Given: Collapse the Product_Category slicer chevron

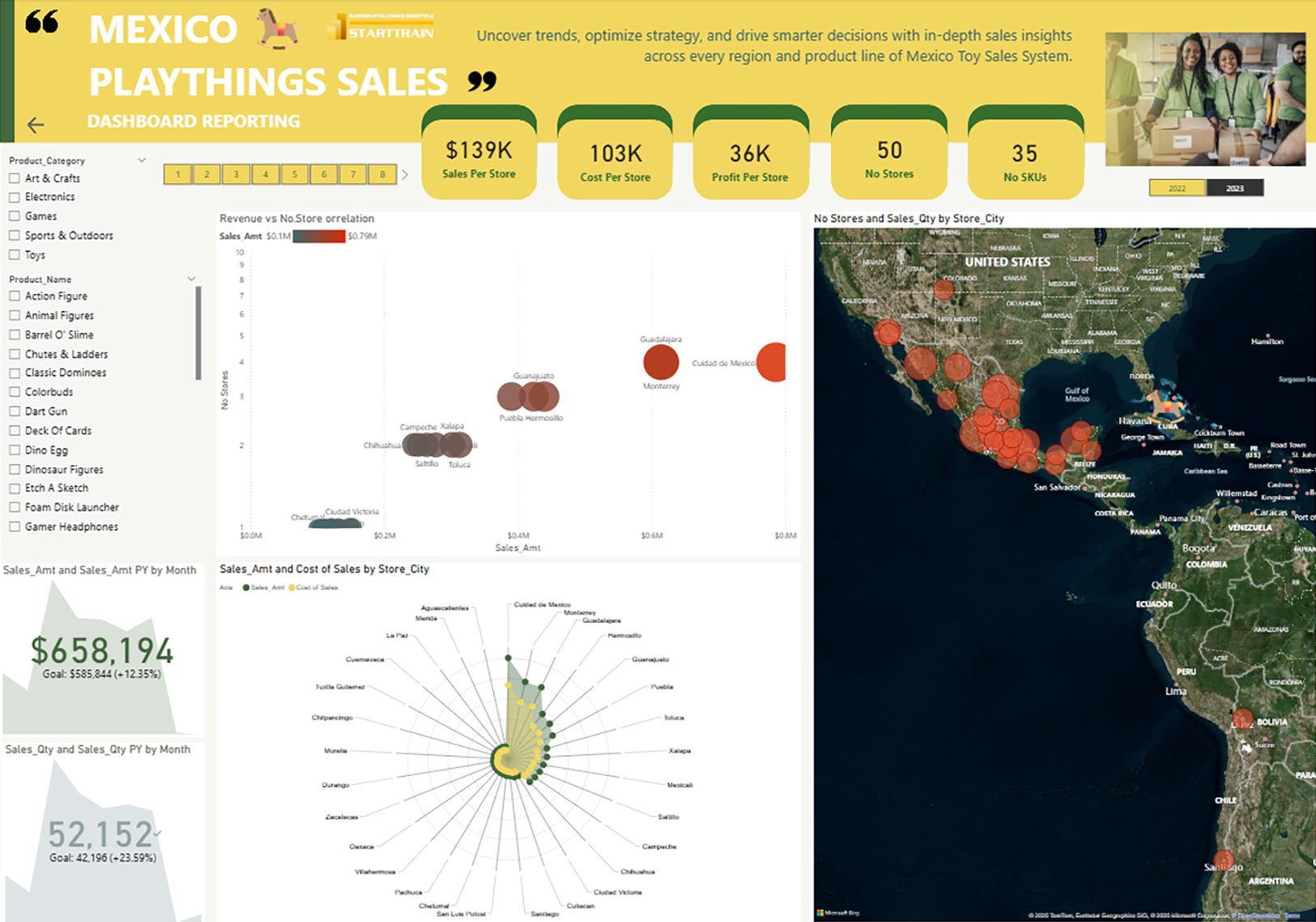Looking at the screenshot, I should pos(142,160).
